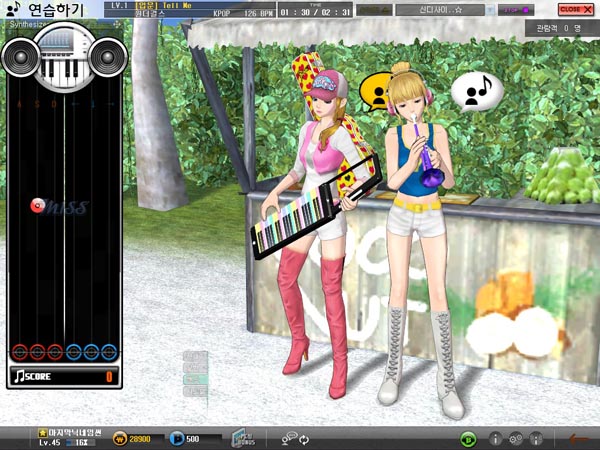Click the music note speech bubble

pyautogui.click(x=476, y=91)
